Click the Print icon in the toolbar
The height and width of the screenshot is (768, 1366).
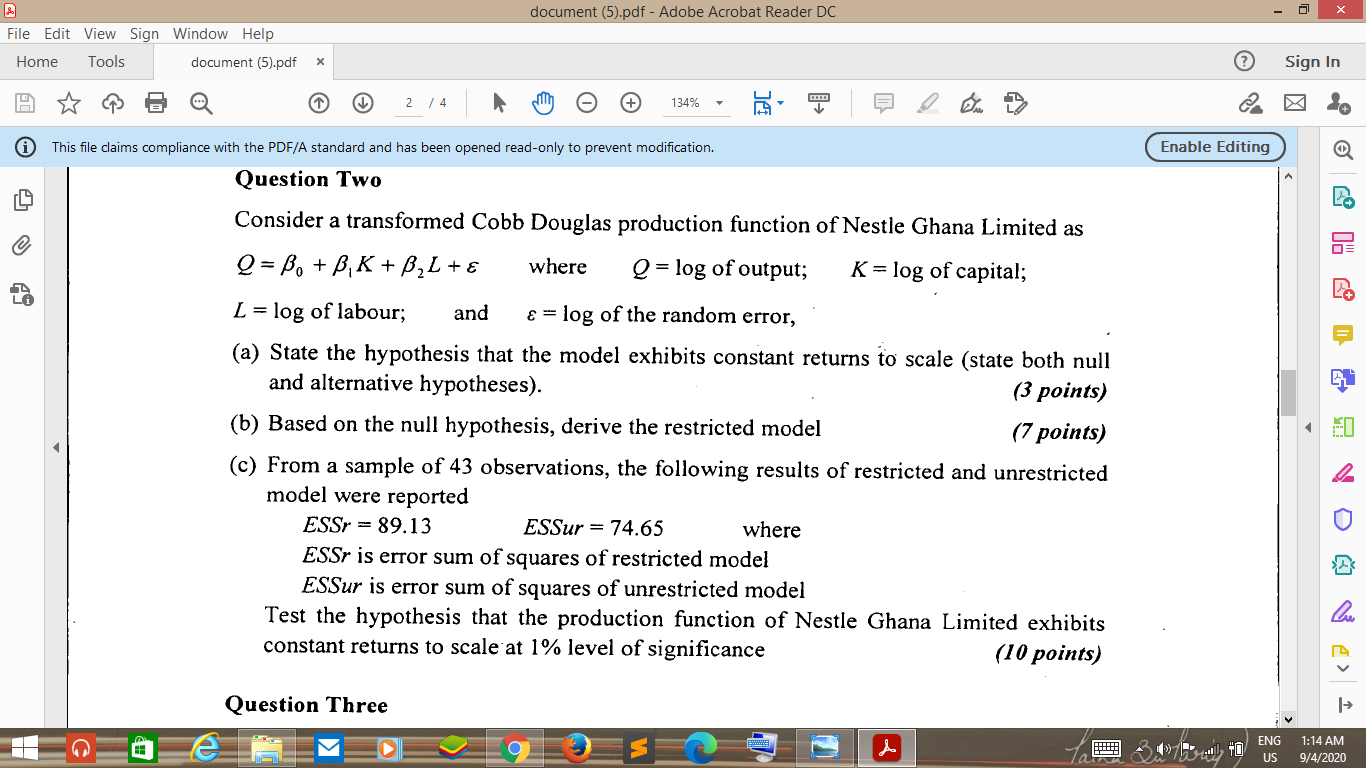click(x=155, y=103)
